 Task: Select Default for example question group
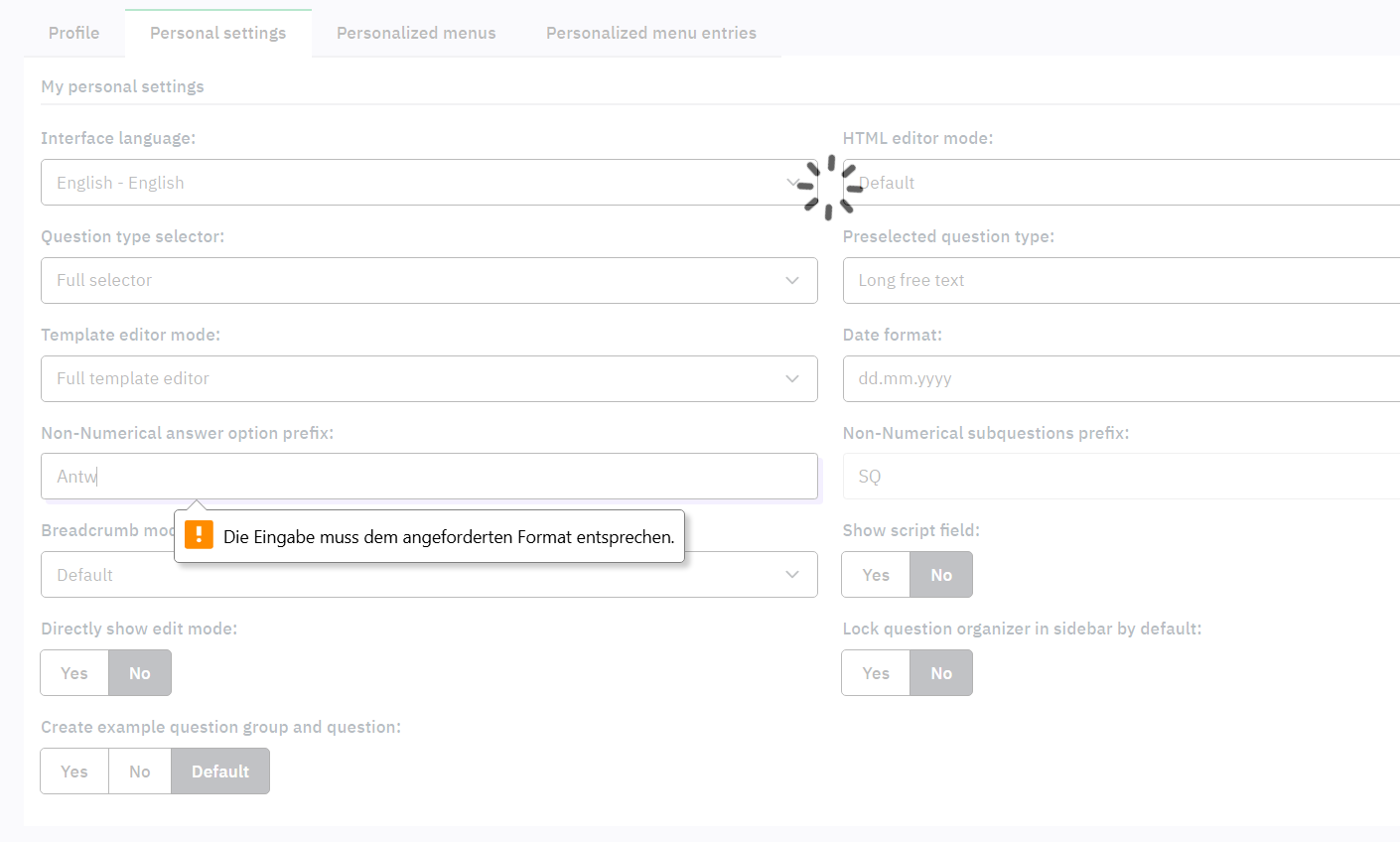(220, 772)
